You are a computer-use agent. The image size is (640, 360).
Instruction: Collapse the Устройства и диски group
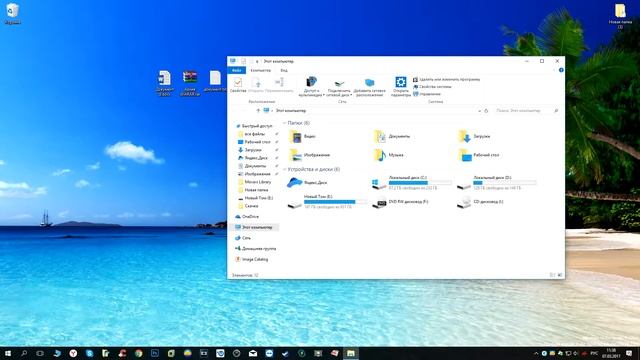tap(284, 169)
